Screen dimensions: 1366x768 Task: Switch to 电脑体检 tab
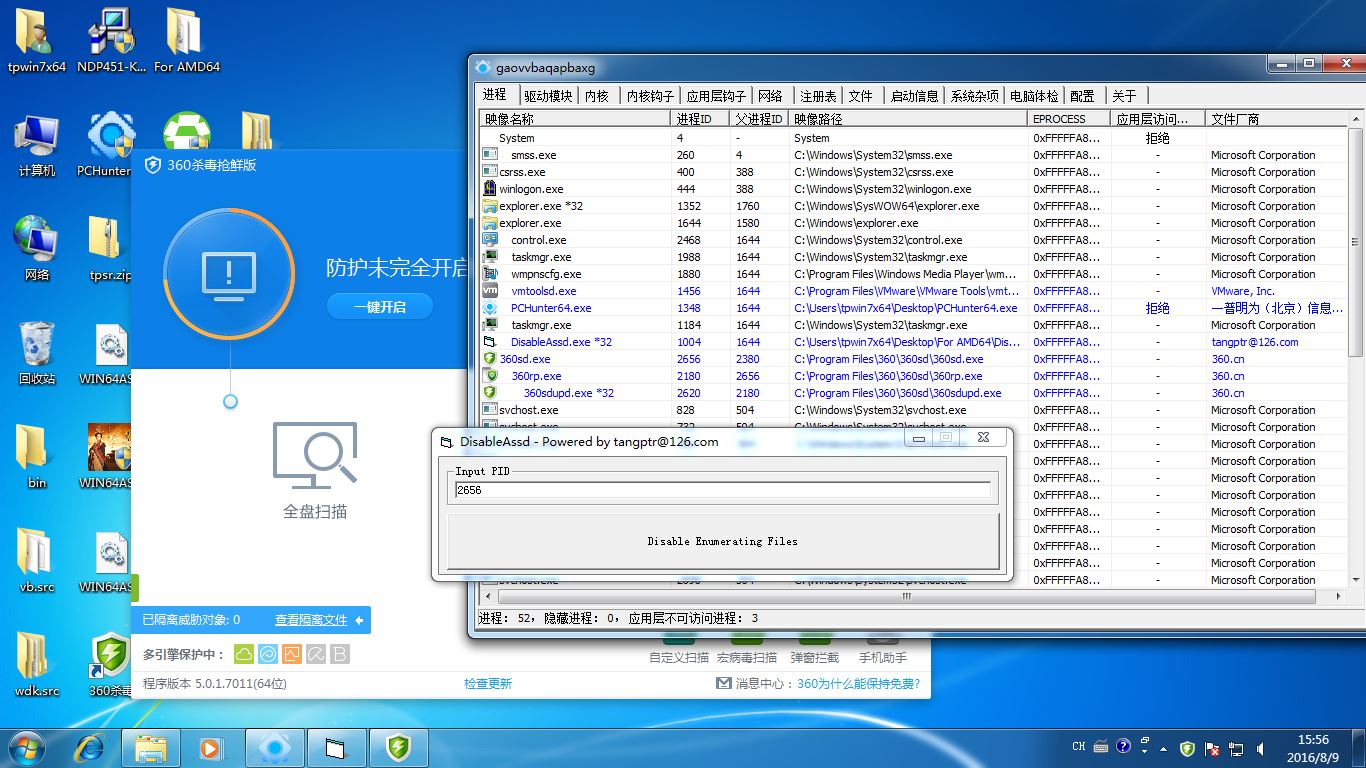pyautogui.click(x=1035, y=96)
